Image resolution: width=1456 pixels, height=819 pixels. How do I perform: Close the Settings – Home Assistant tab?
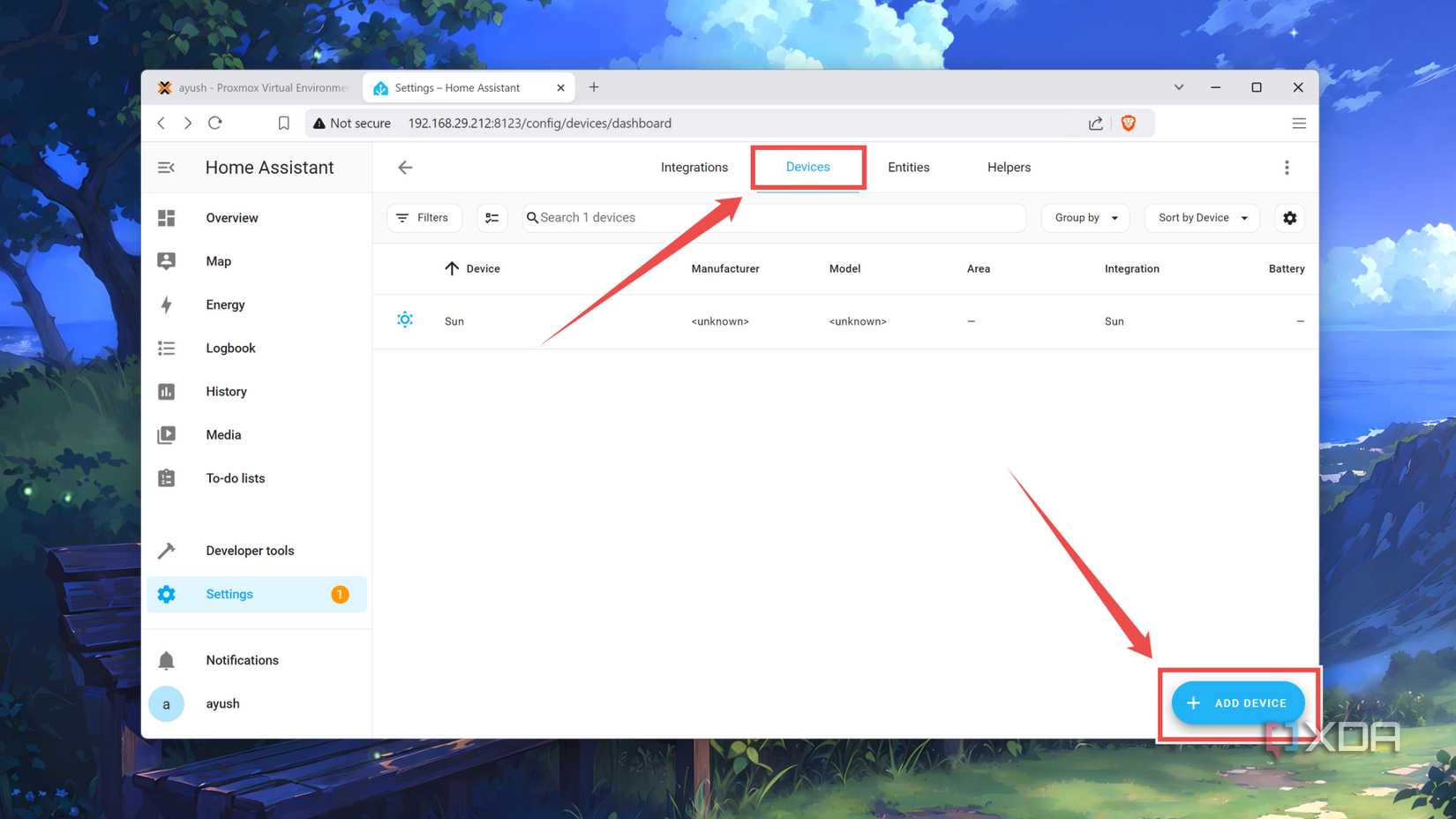560,87
